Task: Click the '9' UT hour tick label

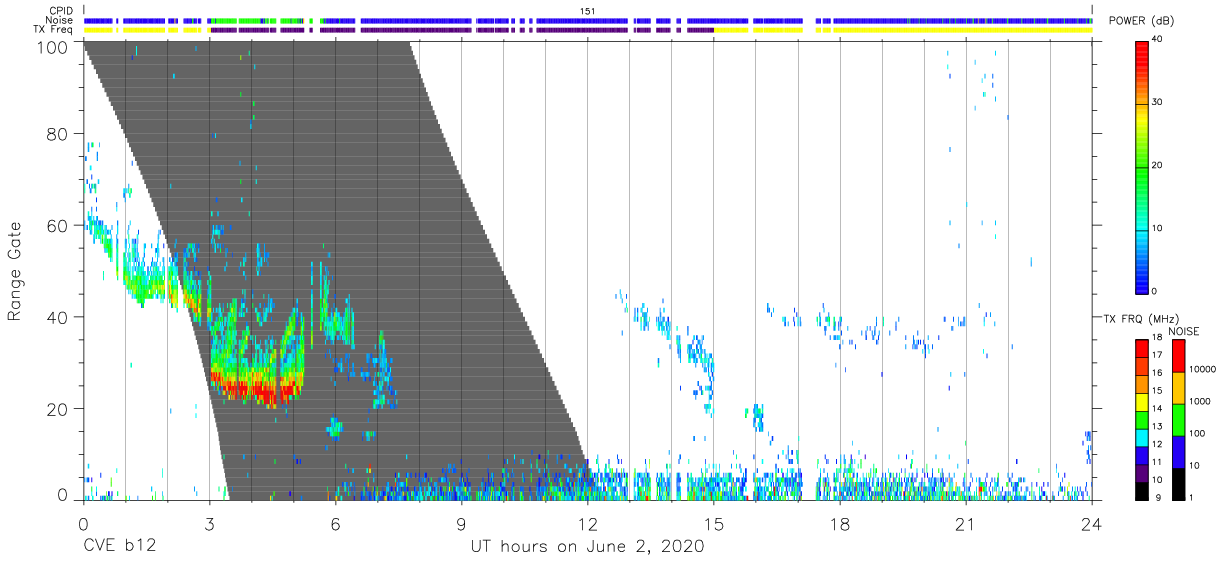Action: (461, 523)
